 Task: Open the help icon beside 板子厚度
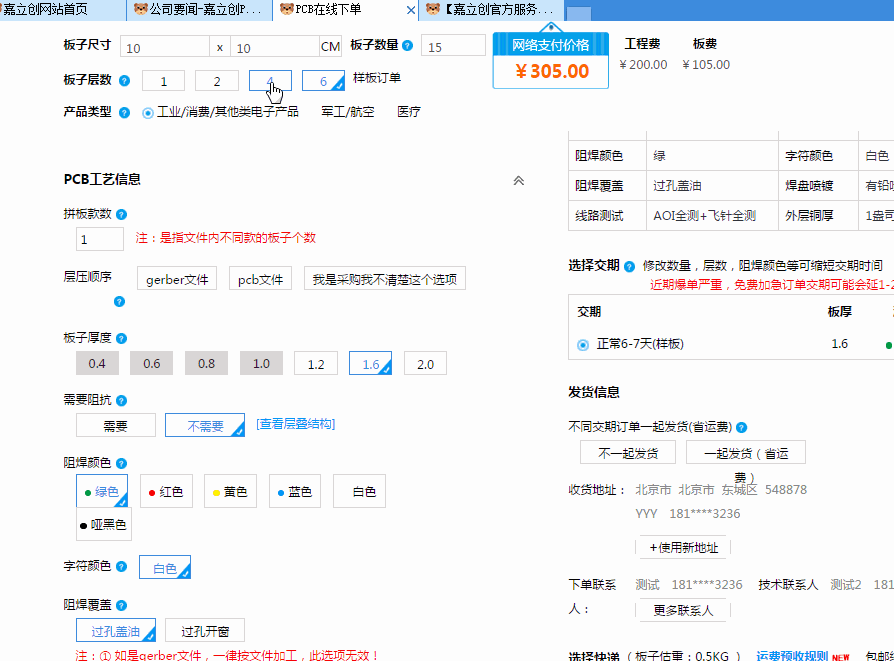pyautogui.click(x=120, y=339)
